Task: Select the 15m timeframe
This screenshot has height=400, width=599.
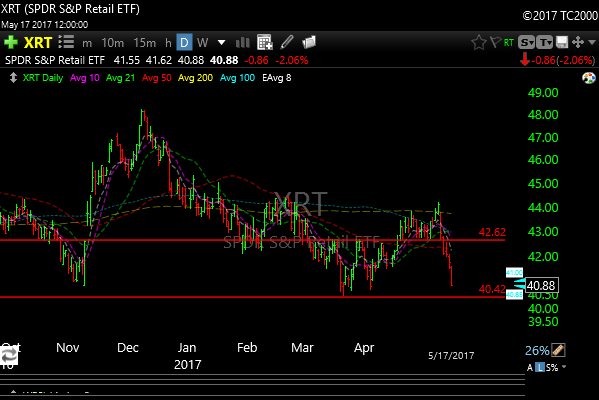Action: [x=145, y=43]
